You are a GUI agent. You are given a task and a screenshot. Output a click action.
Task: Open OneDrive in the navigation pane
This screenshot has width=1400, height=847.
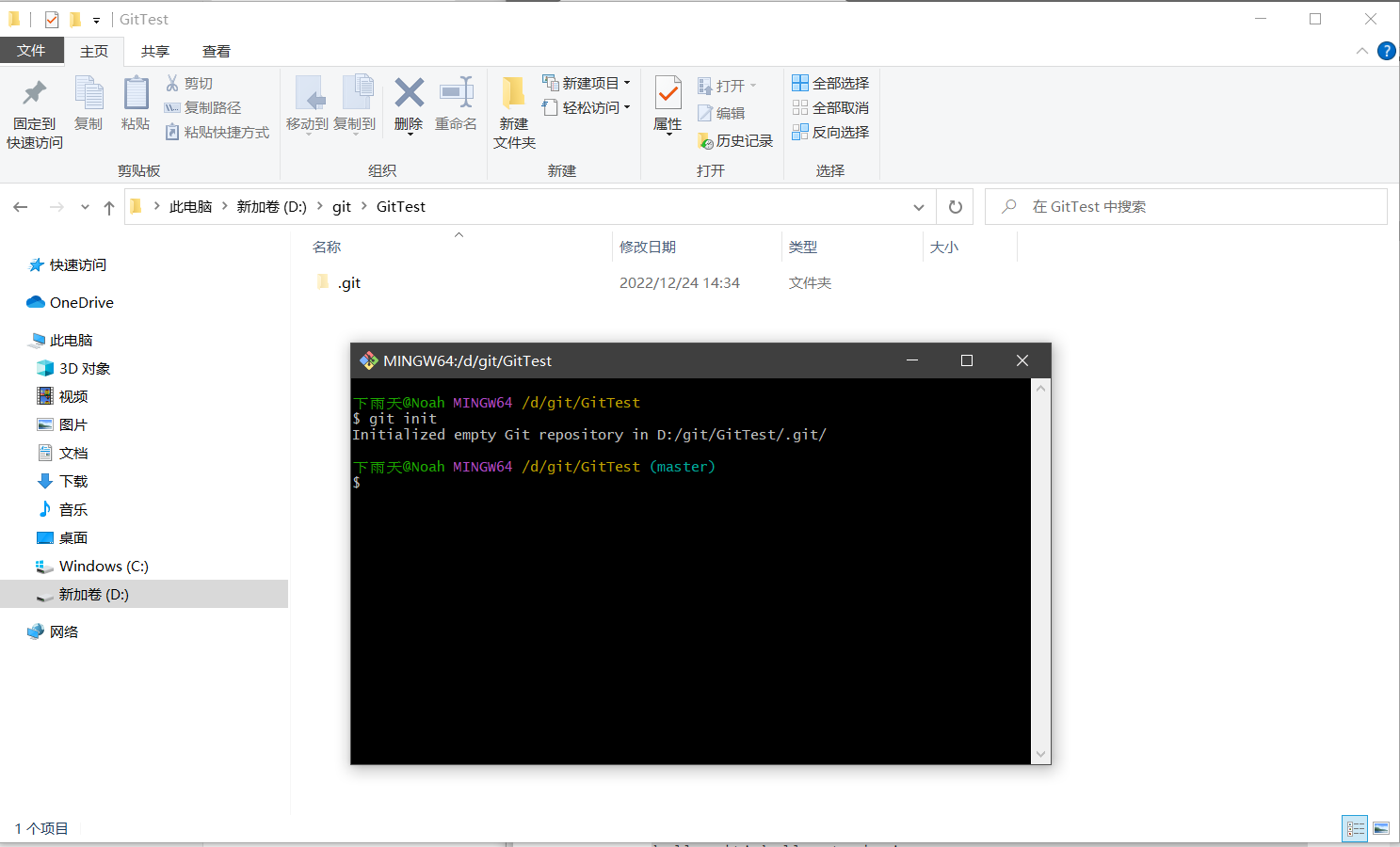pyautogui.click(x=81, y=303)
